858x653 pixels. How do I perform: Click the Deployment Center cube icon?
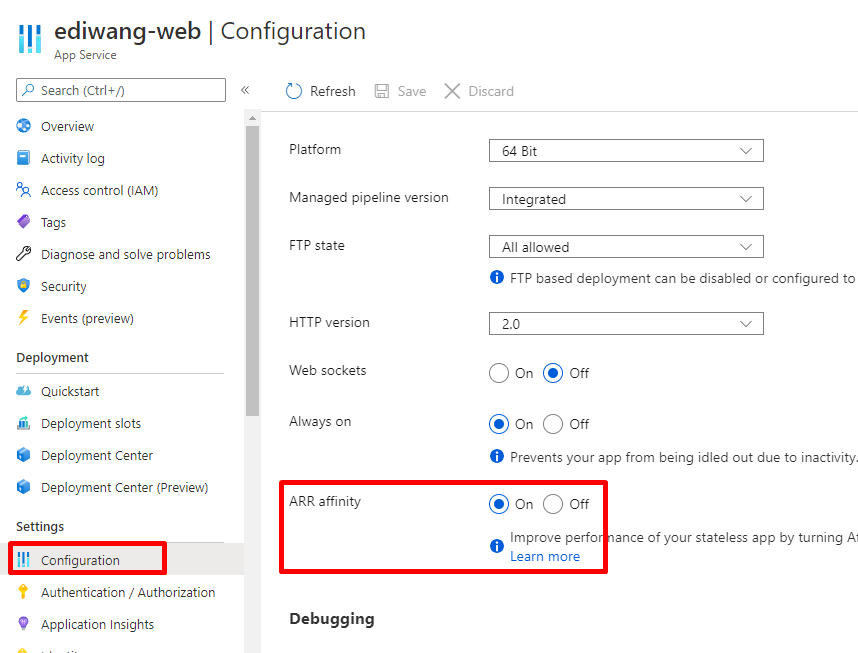click(24, 455)
